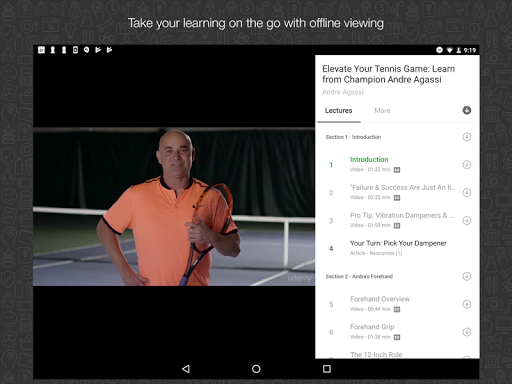Download the Introduction lecture video
This screenshot has width=512, height=384.
coord(467,164)
